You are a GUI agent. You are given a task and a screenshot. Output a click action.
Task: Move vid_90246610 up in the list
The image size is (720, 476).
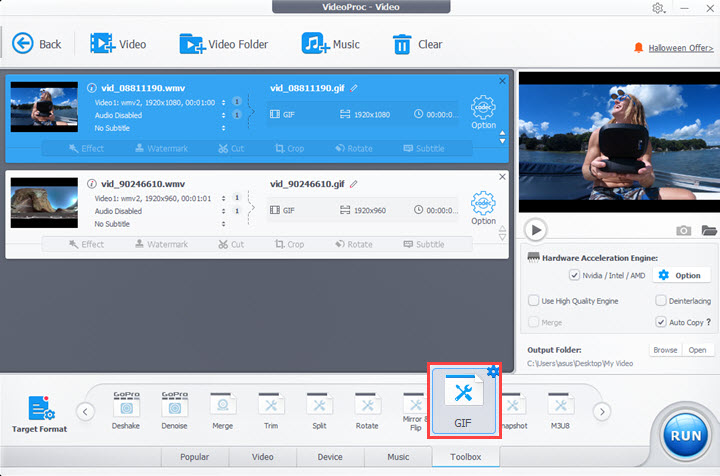coord(502,229)
